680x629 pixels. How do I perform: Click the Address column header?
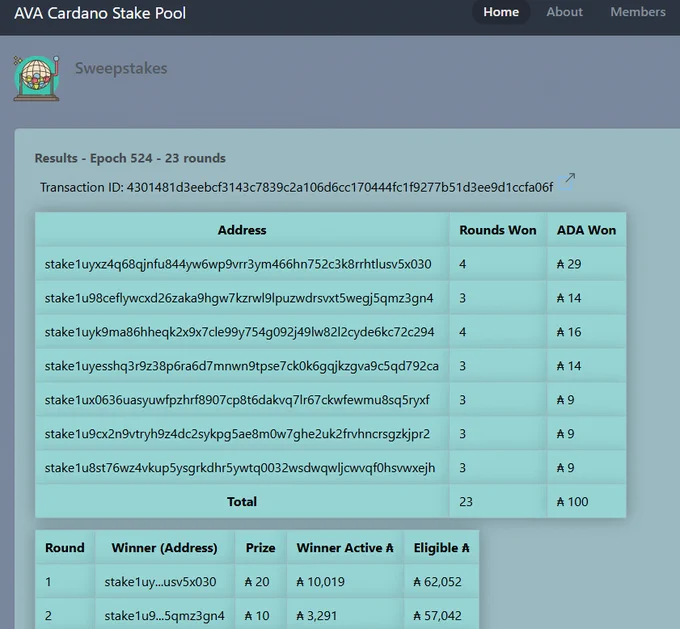coord(242,230)
